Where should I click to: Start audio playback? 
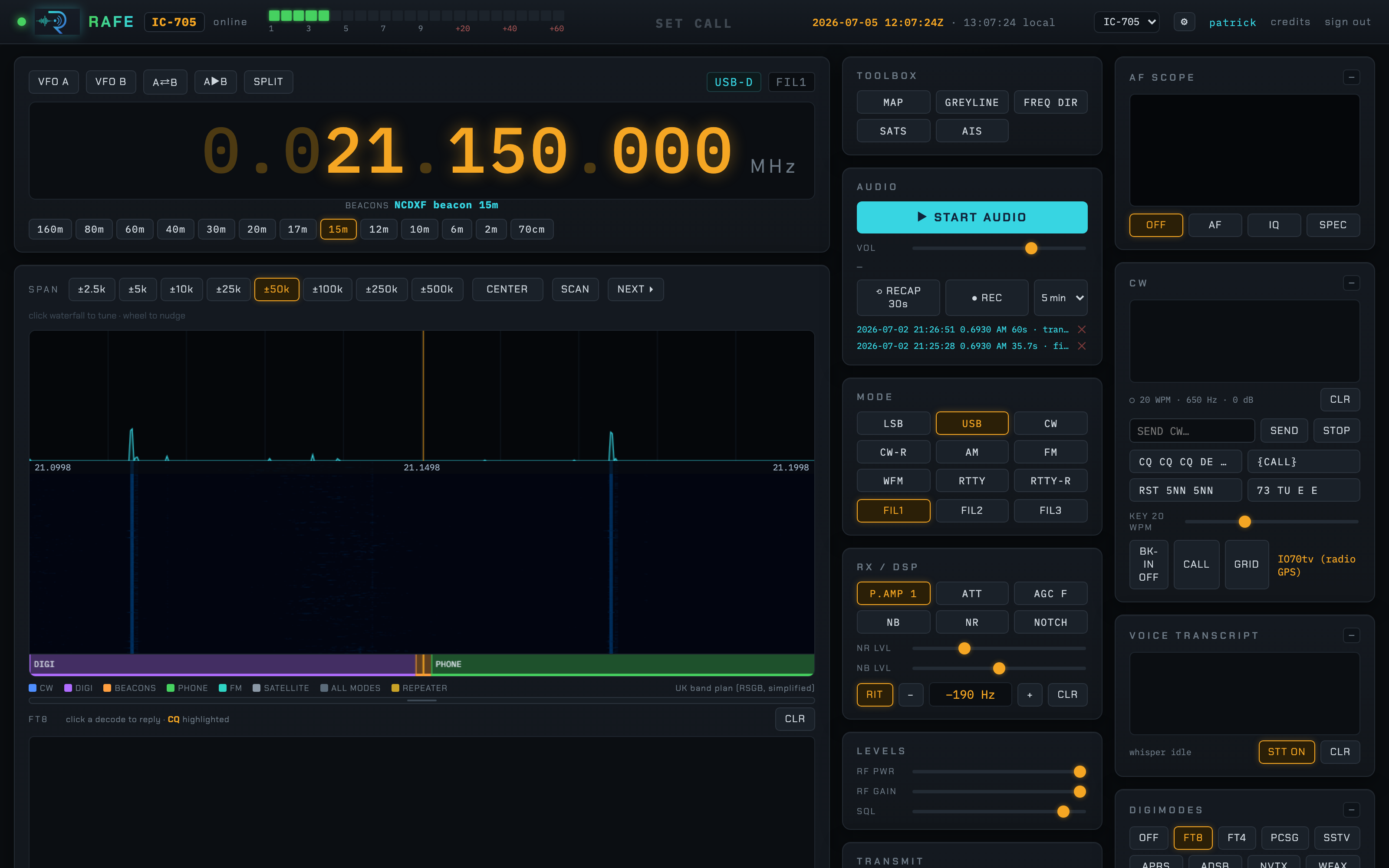[x=972, y=217]
